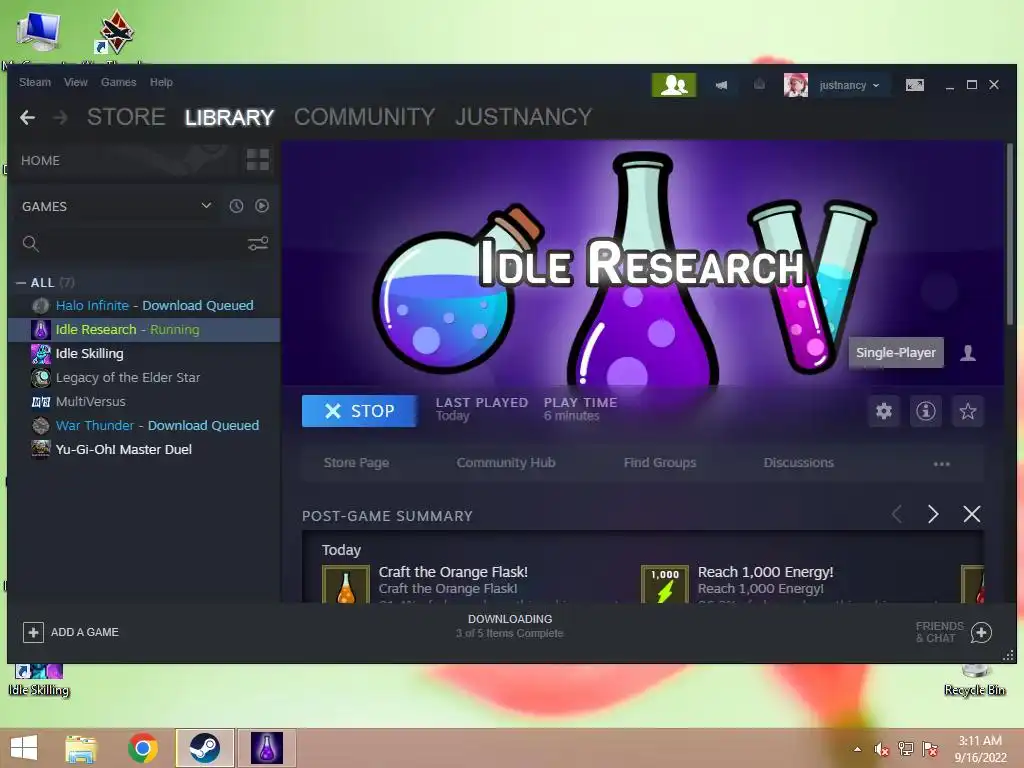Open Steam from the Windows taskbar

(x=204, y=748)
